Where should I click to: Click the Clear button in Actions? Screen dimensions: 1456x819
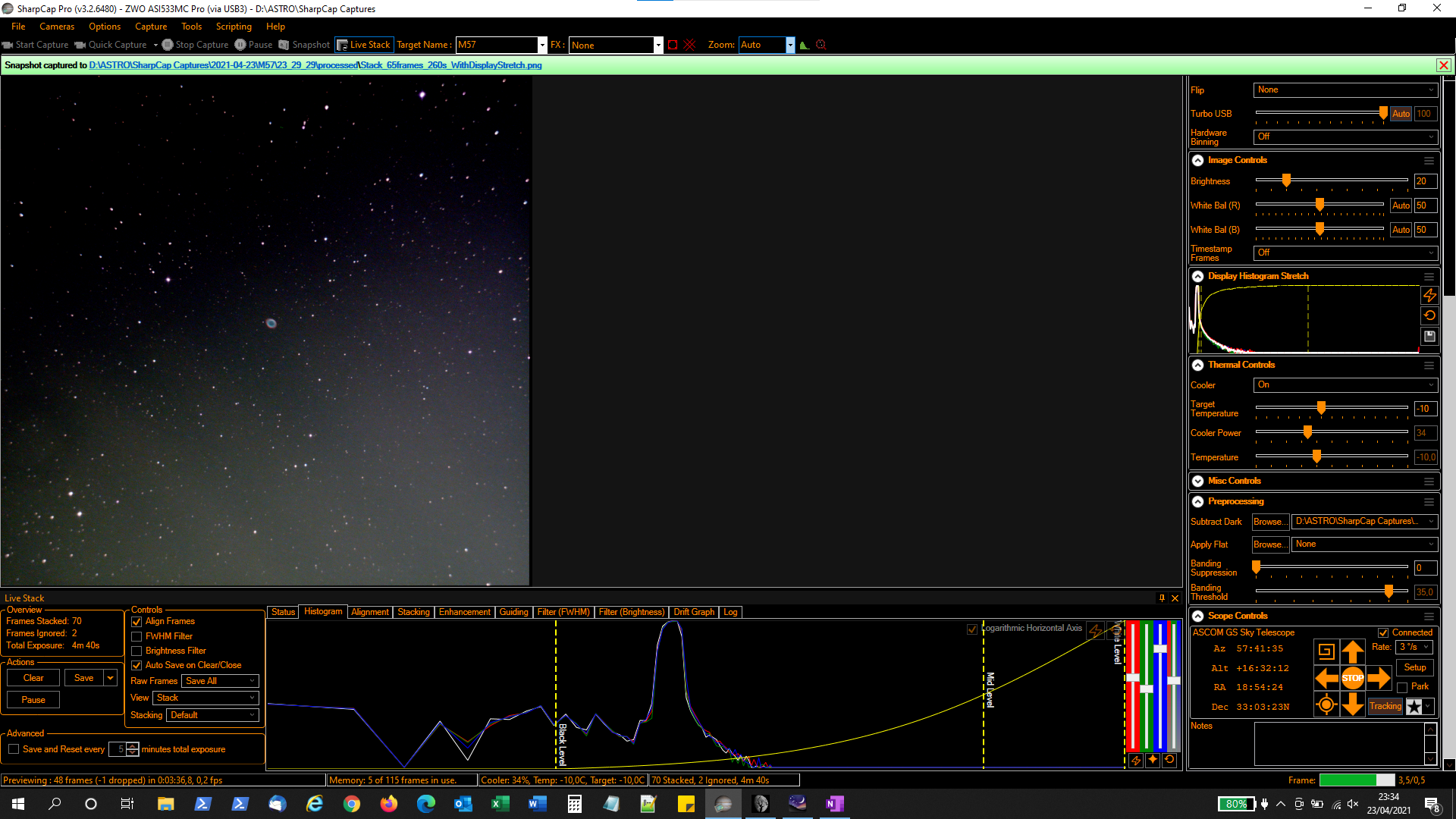pos(33,678)
